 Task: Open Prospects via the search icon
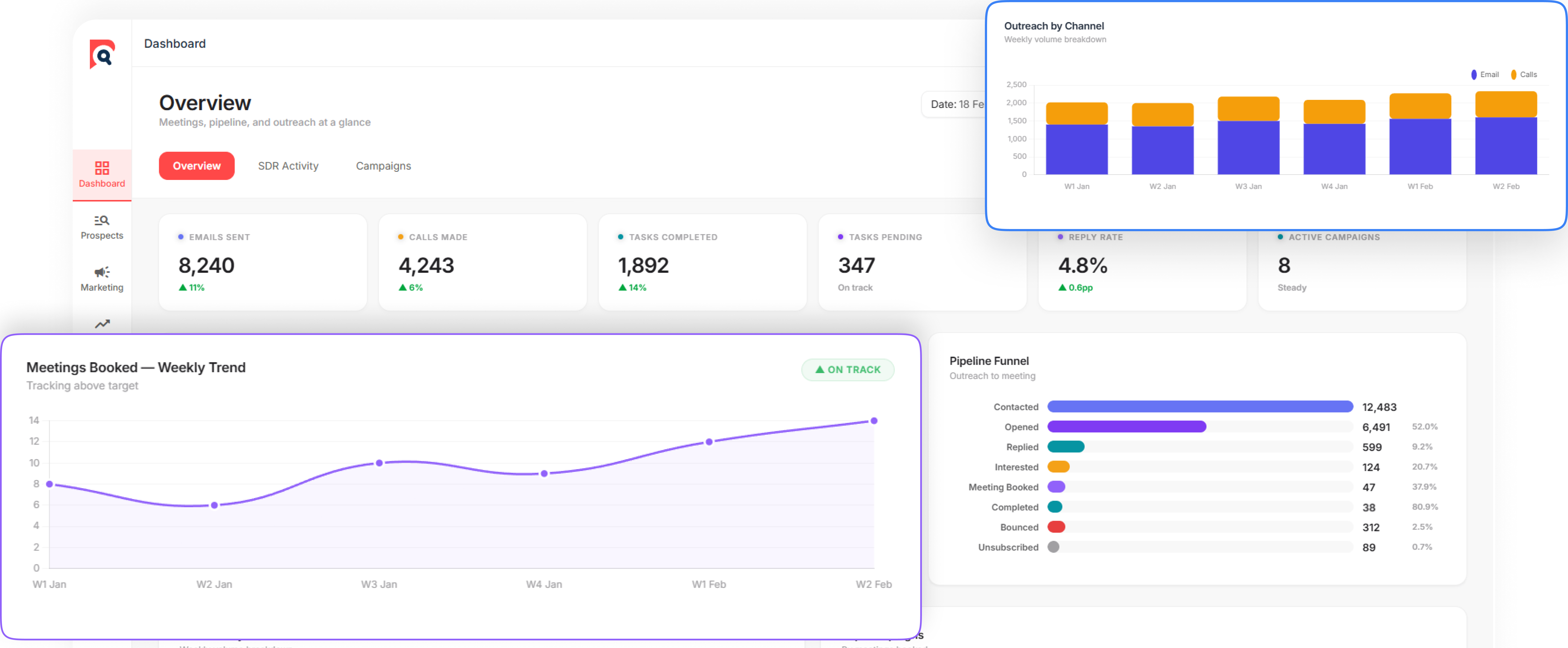coord(102,221)
